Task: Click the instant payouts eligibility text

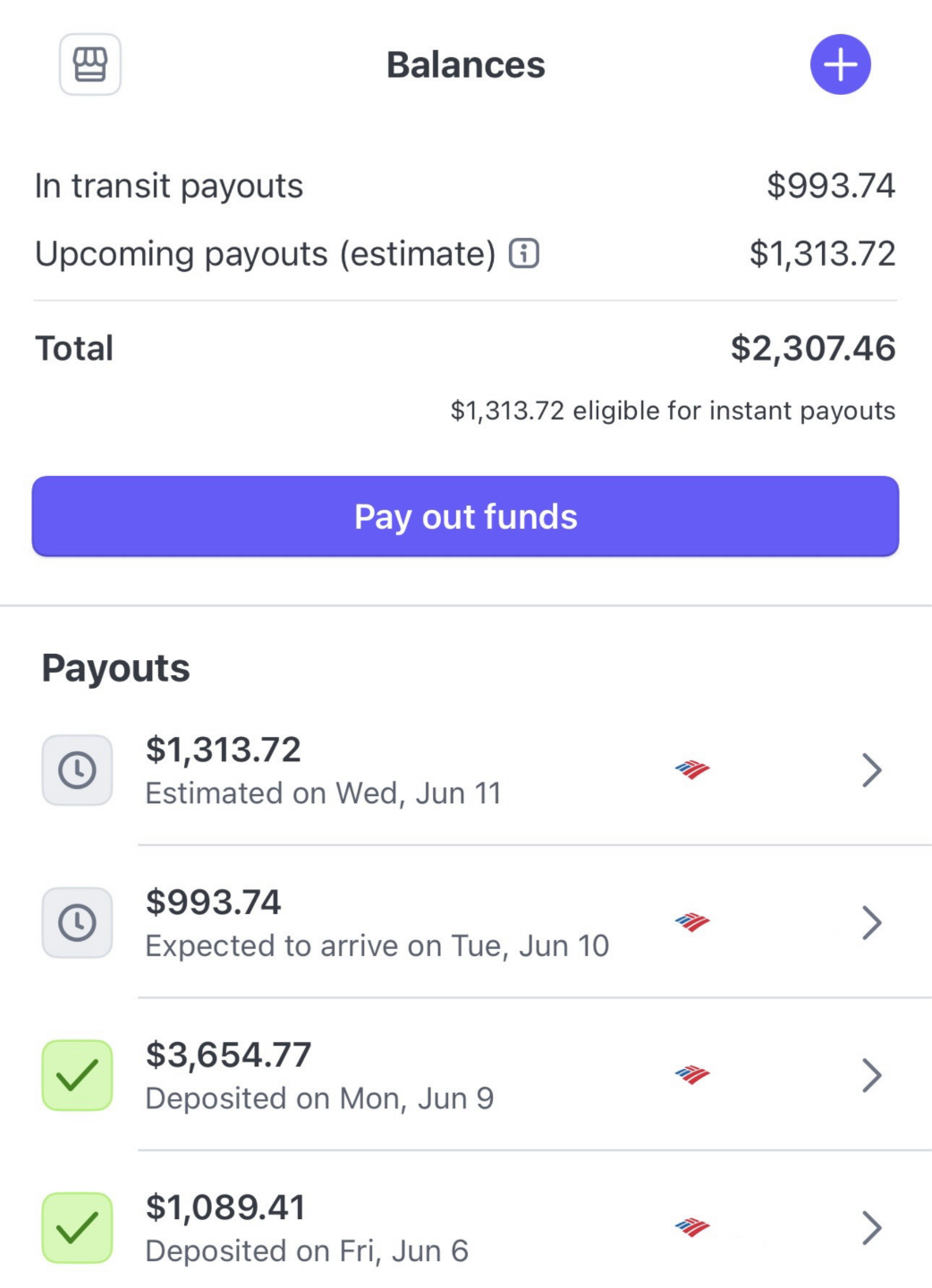Action: click(673, 411)
